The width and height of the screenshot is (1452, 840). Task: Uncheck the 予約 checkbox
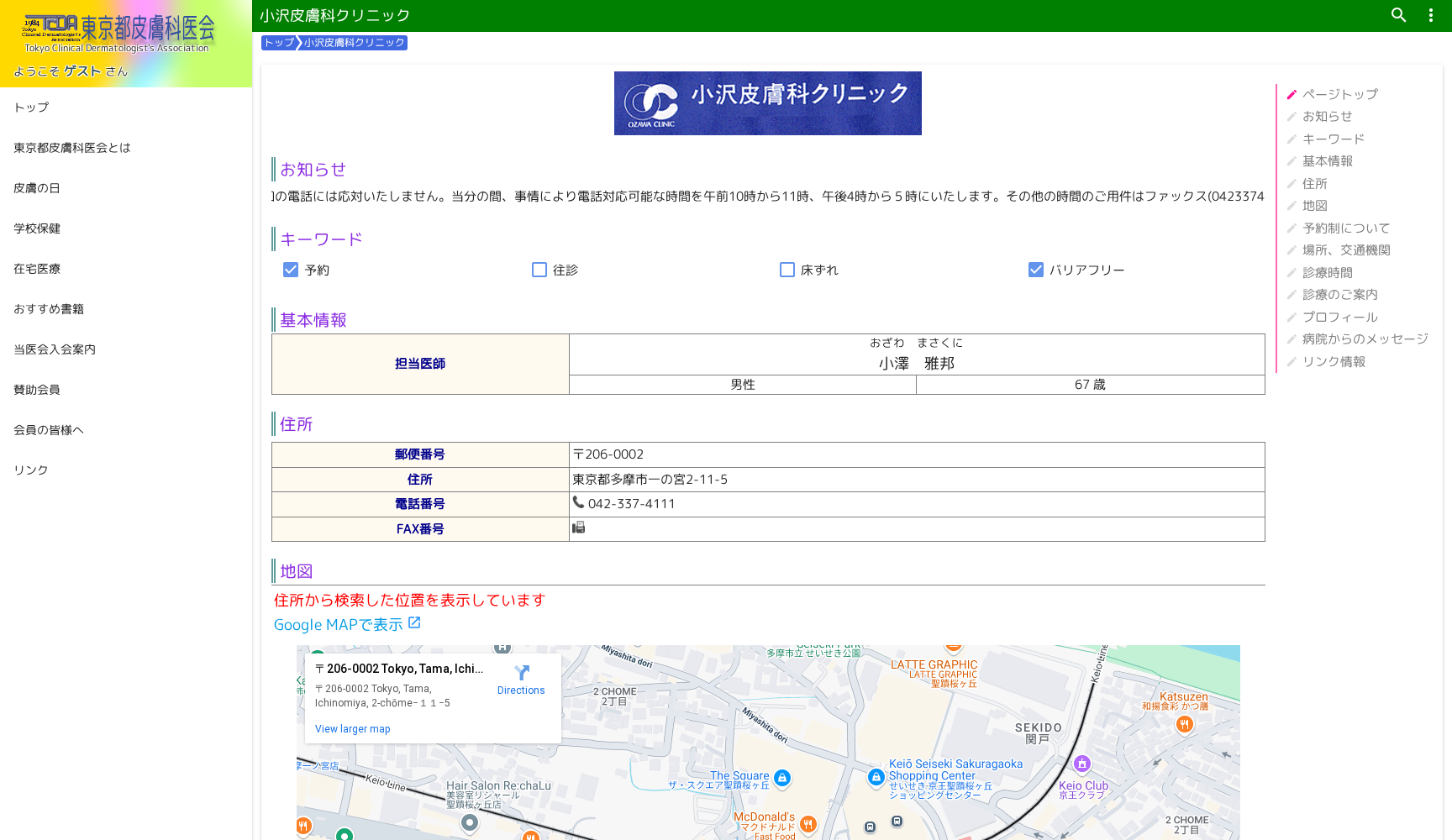coord(290,270)
